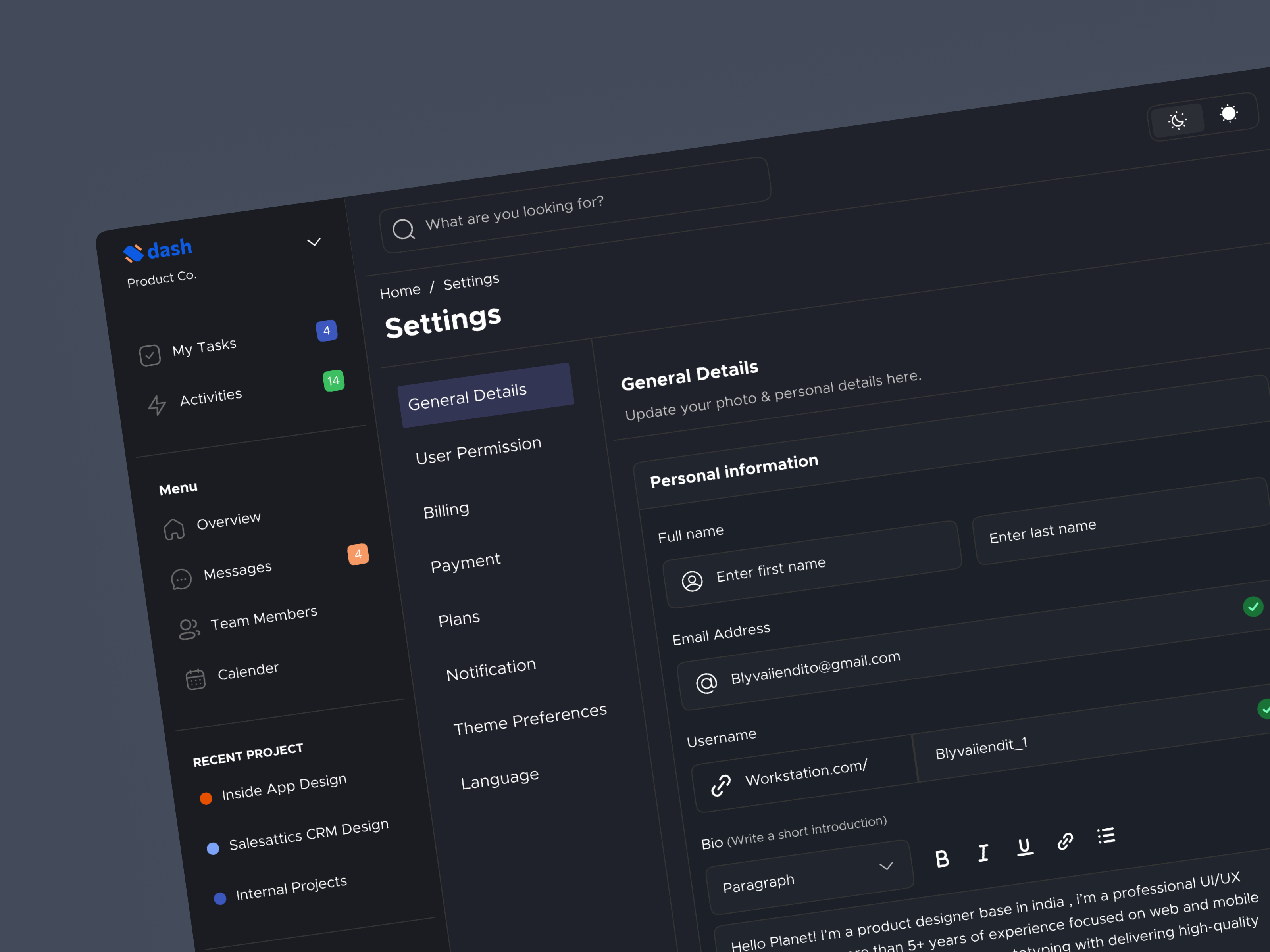Select the General Details settings tab
The image size is (1270, 952).
(x=486, y=395)
